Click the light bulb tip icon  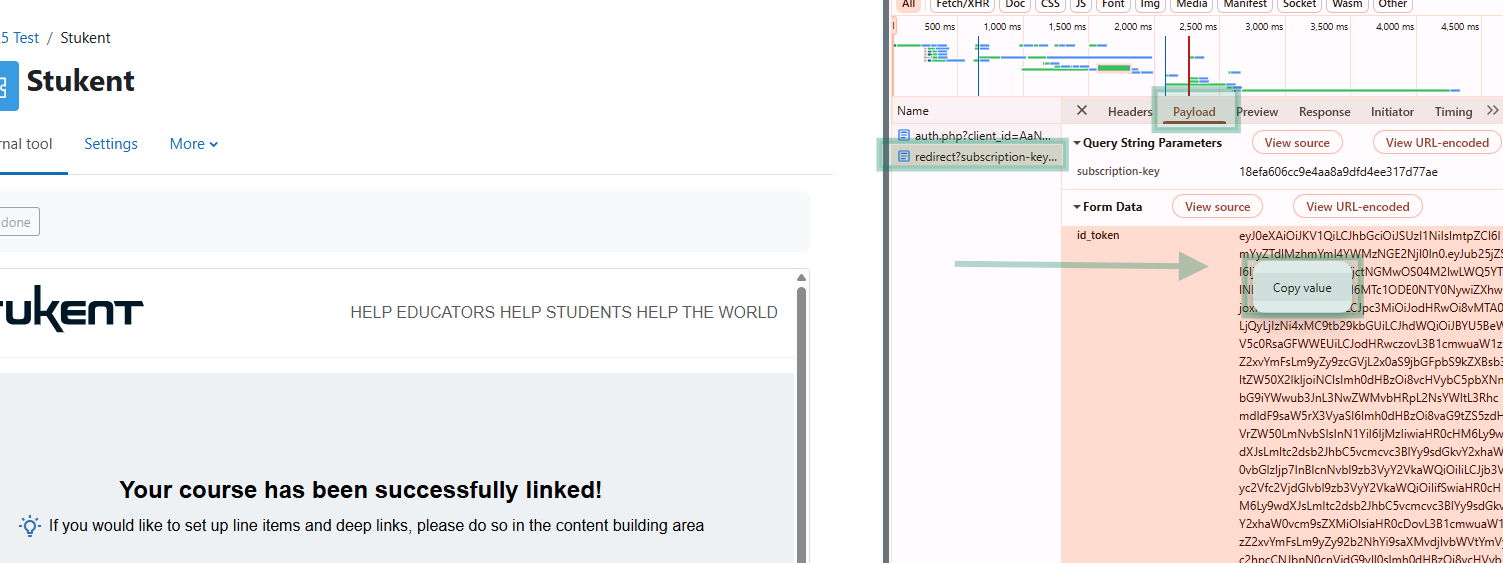tap(30, 525)
